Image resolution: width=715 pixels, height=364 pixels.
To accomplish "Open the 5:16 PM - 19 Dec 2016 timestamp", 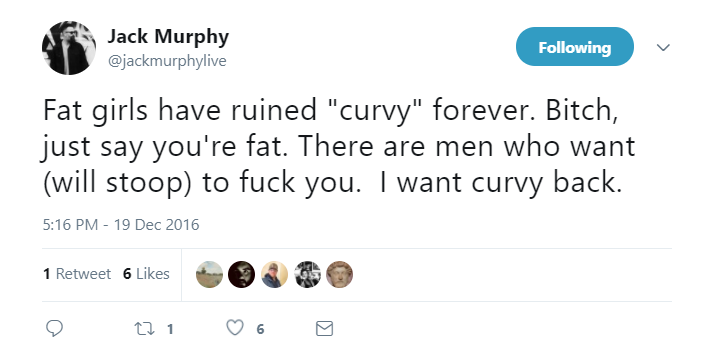I will pos(121,224).
